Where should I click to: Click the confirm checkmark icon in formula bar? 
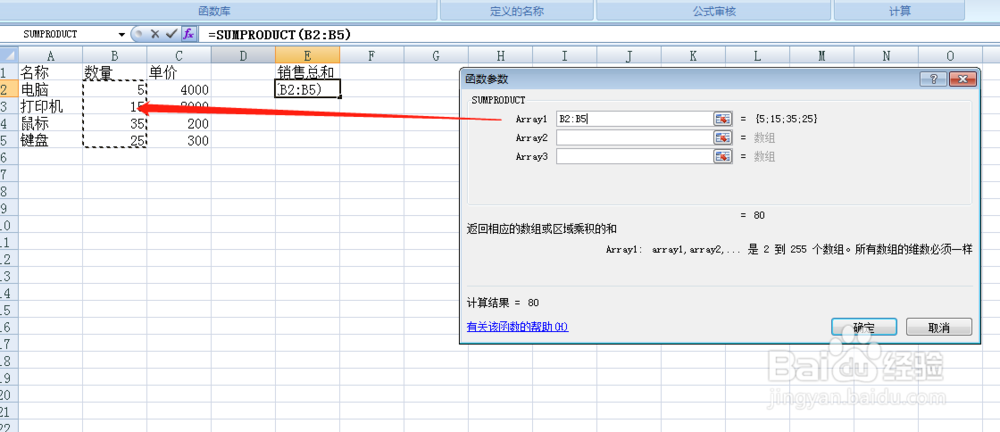pyautogui.click(x=170, y=34)
